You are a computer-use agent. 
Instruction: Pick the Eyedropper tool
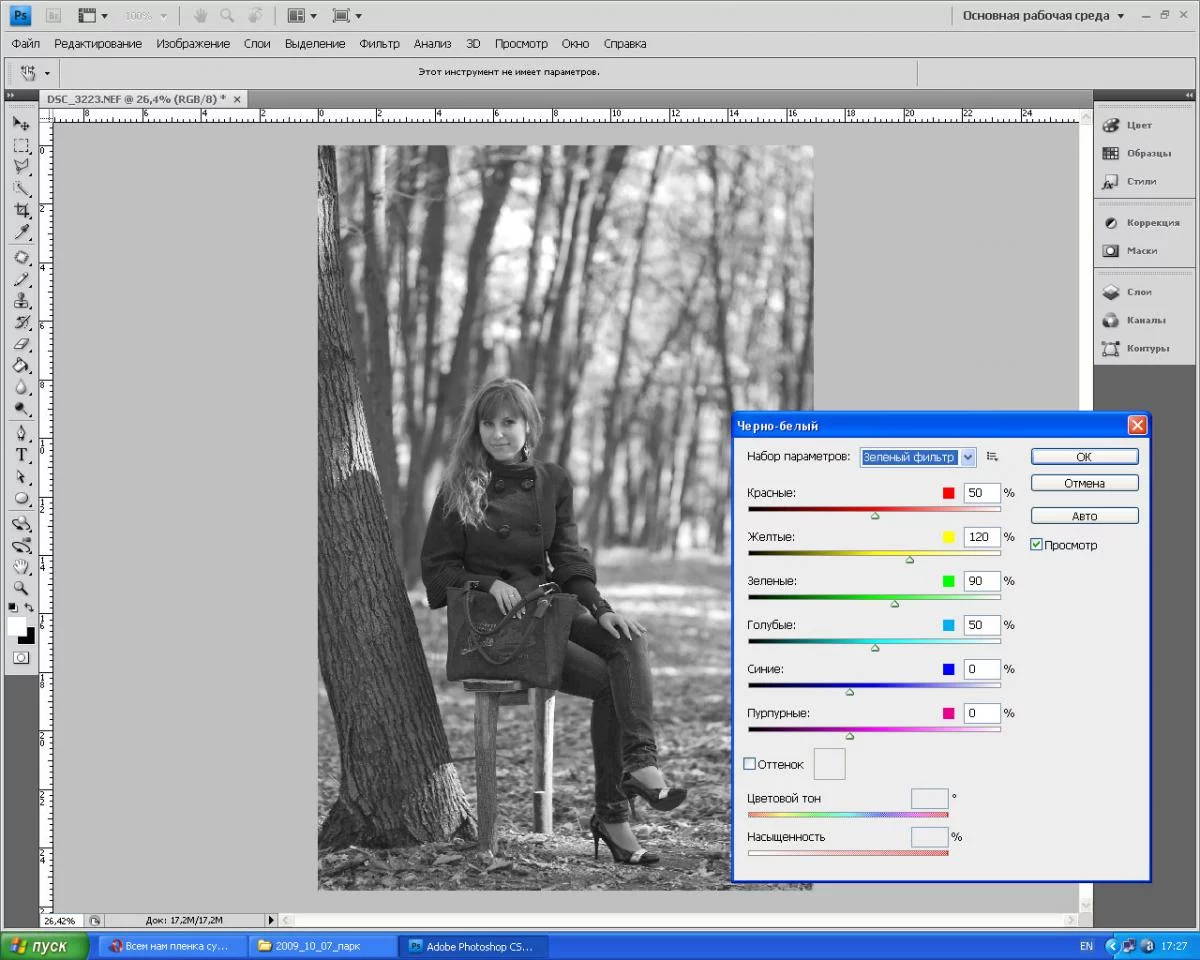click(x=21, y=233)
